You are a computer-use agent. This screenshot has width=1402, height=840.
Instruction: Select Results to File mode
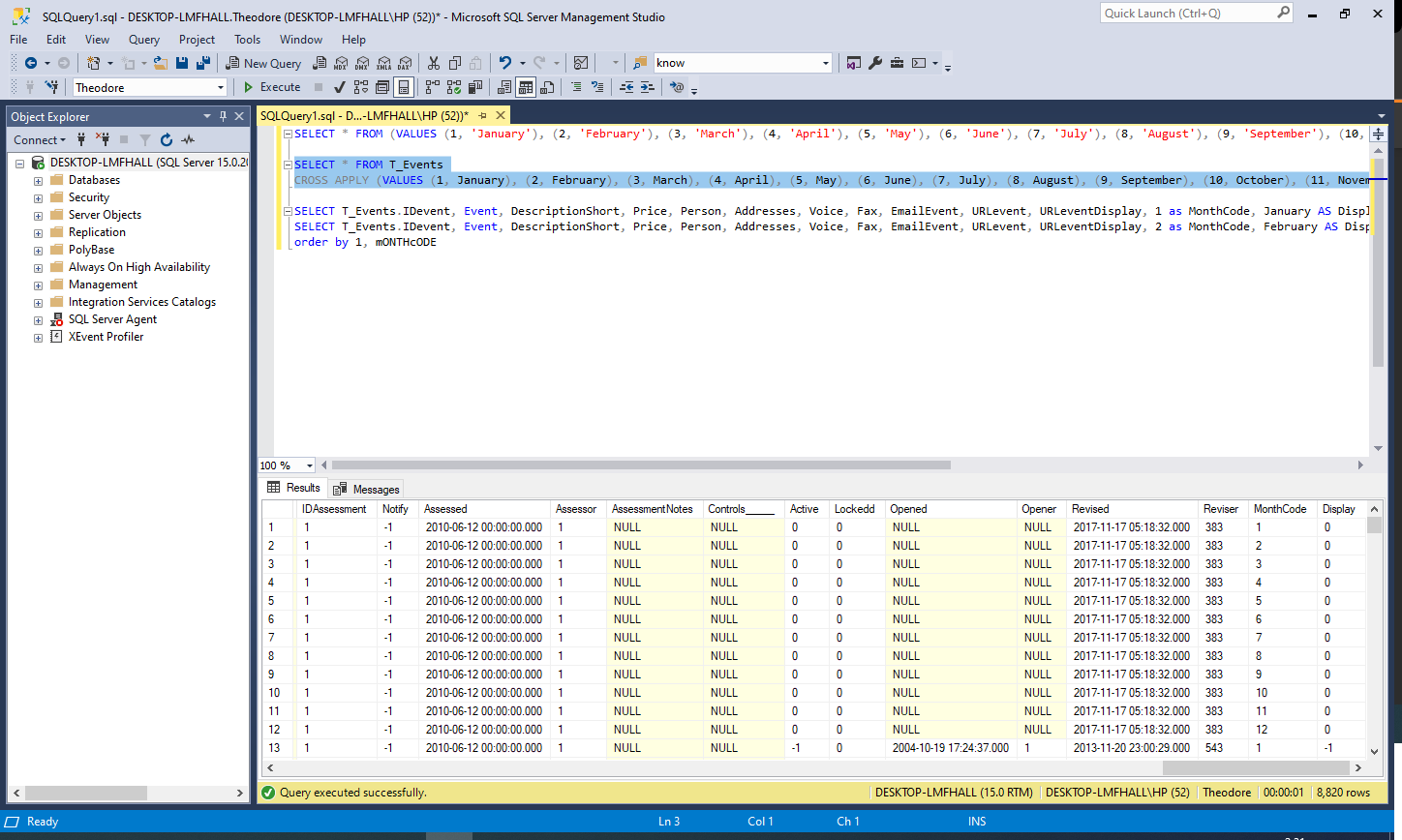coord(547,87)
